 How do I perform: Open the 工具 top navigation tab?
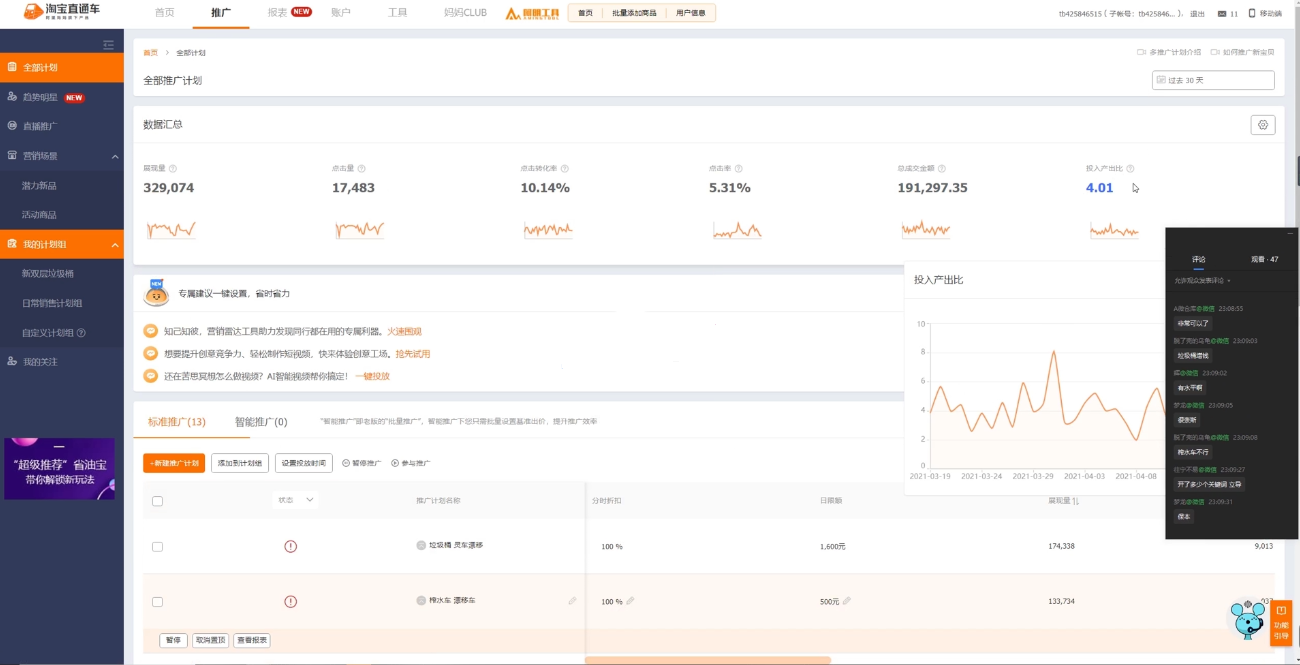point(397,13)
